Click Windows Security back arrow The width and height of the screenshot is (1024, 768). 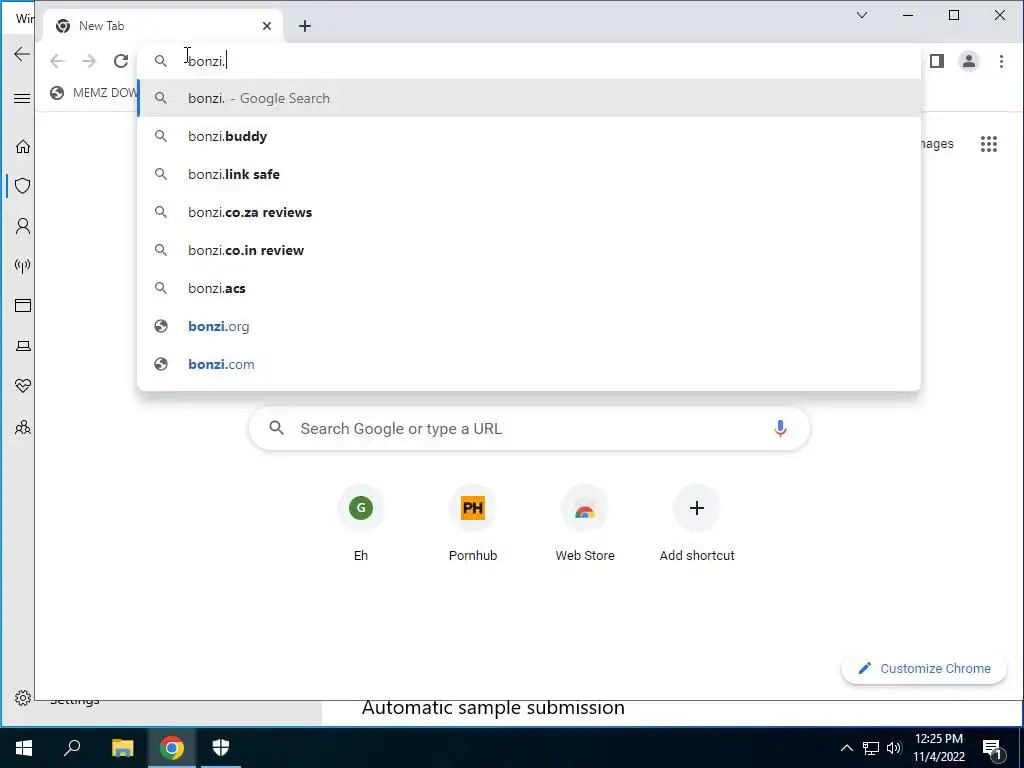[x=22, y=54]
